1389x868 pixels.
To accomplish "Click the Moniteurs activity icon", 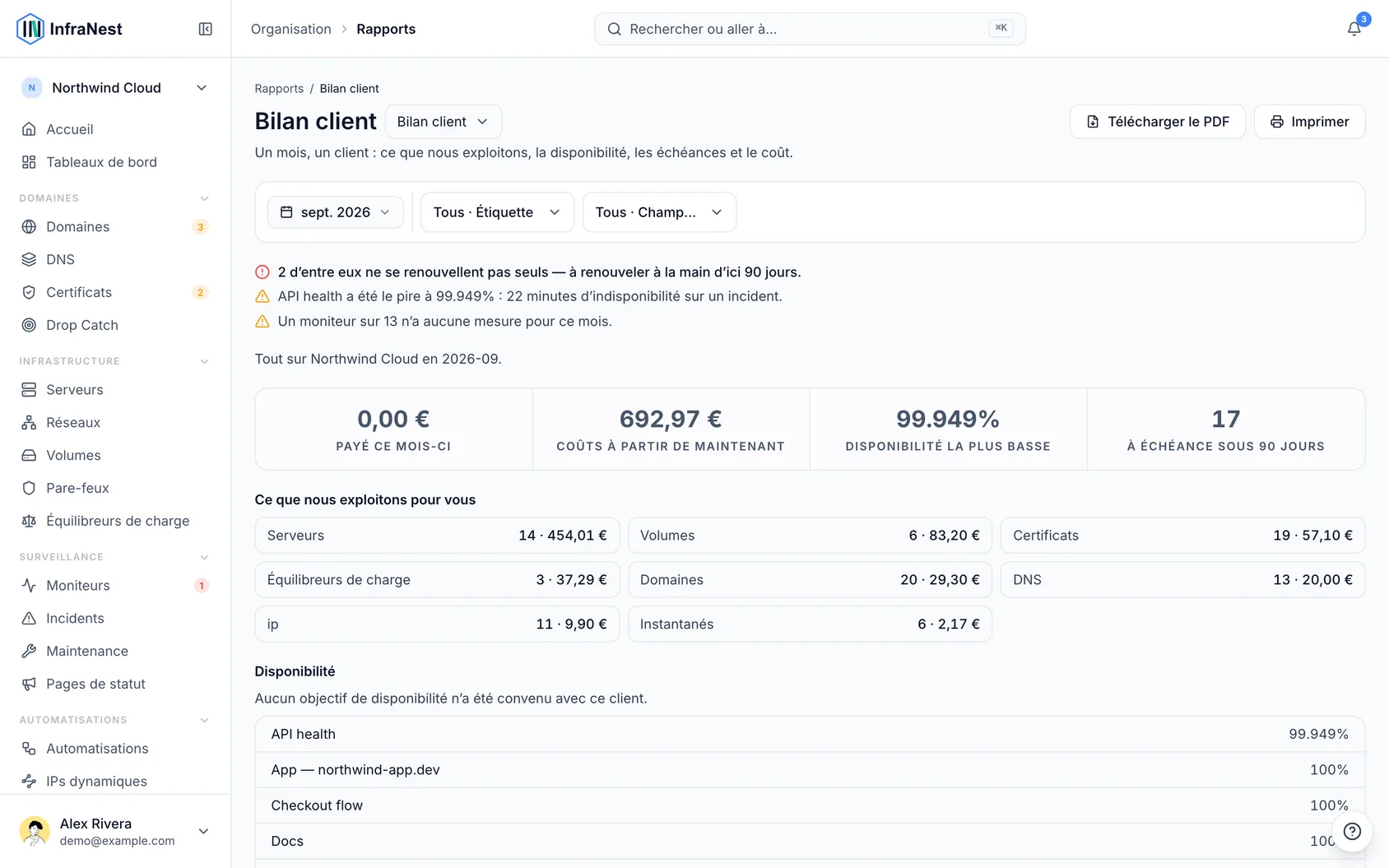I will [29, 585].
